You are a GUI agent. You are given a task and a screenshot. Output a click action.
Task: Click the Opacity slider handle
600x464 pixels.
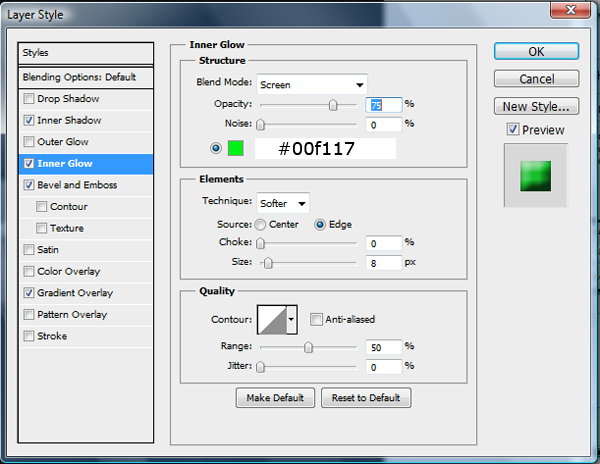point(333,105)
